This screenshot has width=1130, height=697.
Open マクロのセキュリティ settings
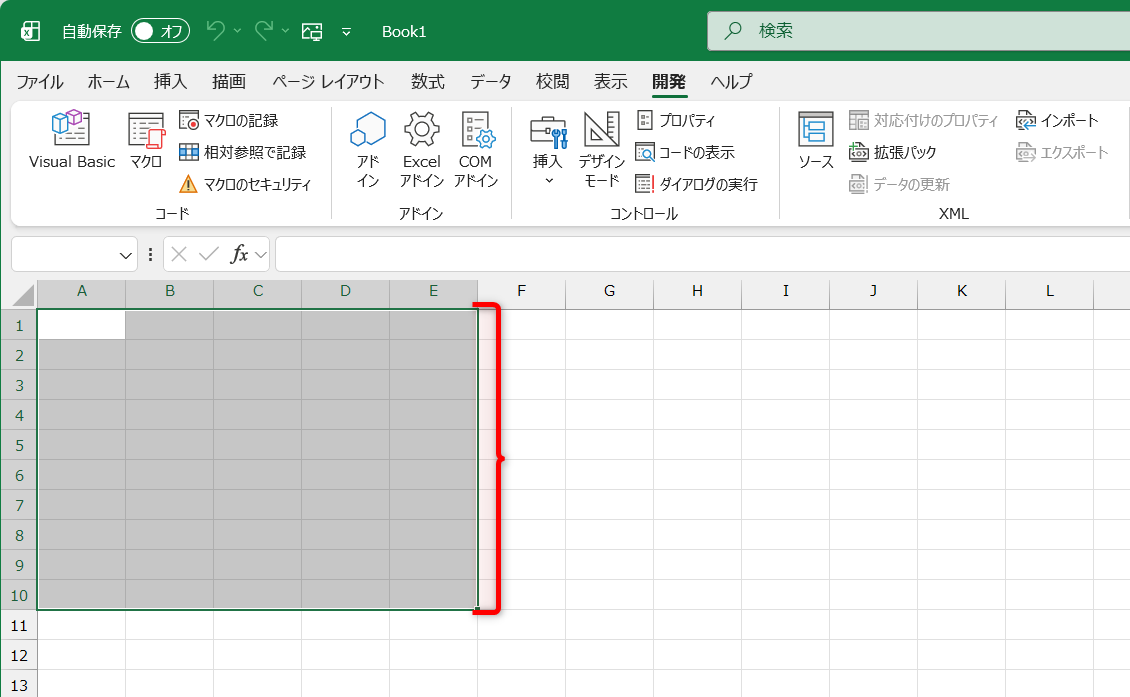[245, 185]
